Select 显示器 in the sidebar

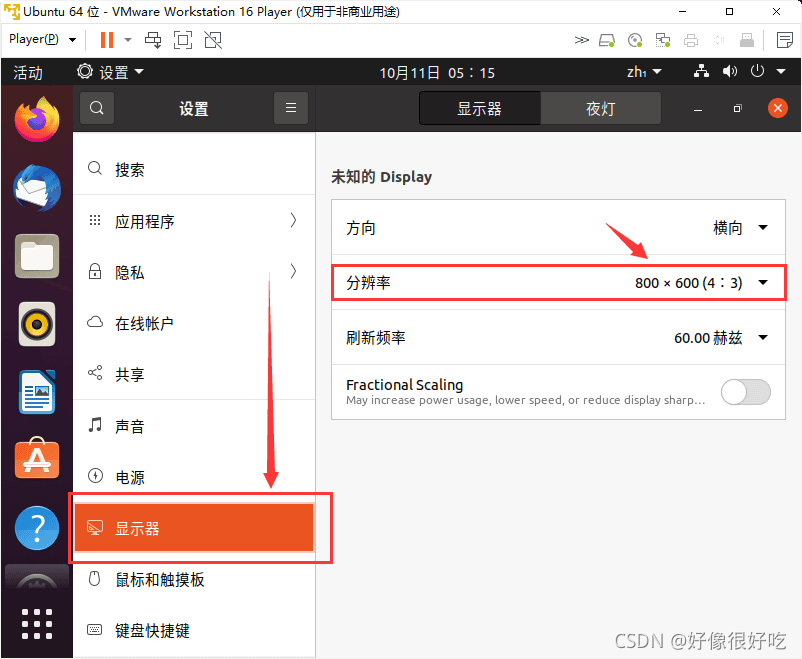(x=194, y=528)
